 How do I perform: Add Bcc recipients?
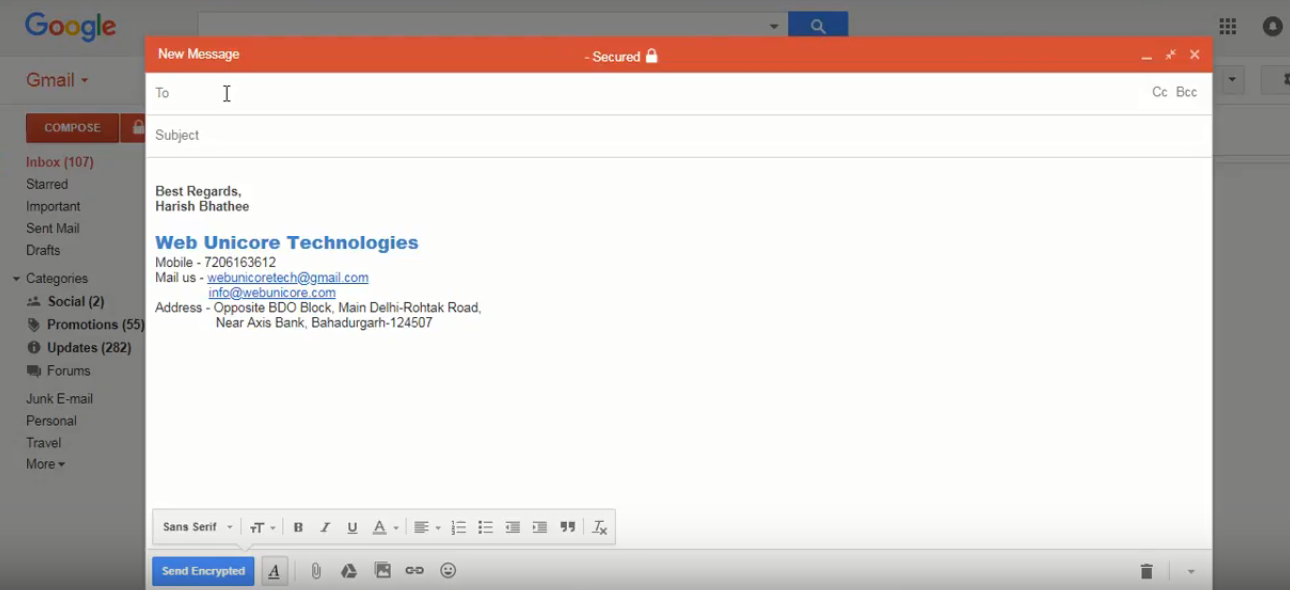point(1186,92)
